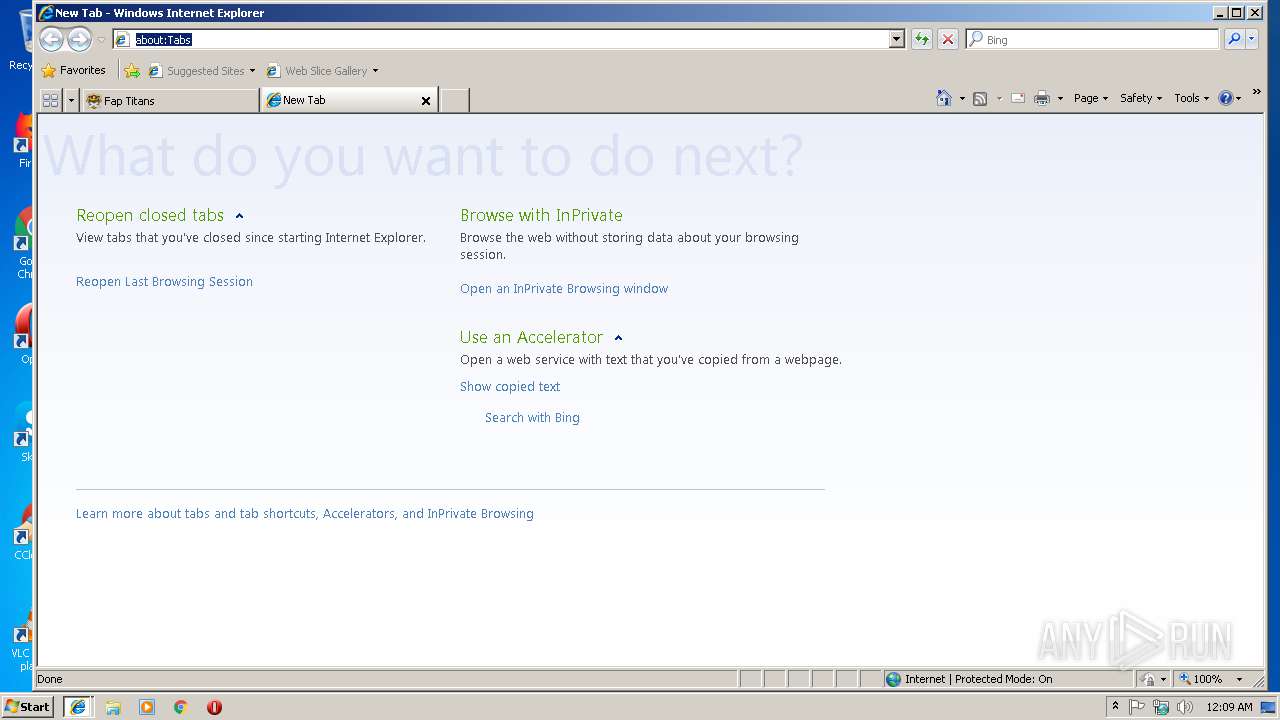Image resolution: width=1280 pixels, height=720 pixels.
Task: Open the search provider dropdown arrow
Action: [x=1252, y=39]
